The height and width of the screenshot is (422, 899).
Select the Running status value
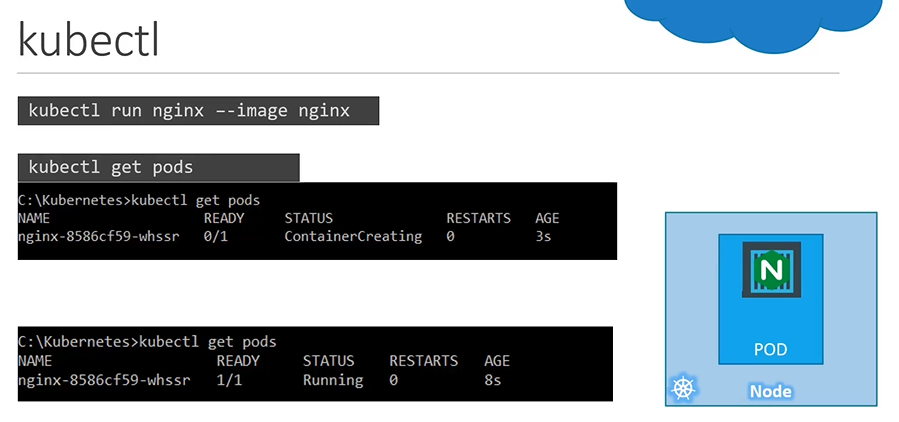coord(333,380)
